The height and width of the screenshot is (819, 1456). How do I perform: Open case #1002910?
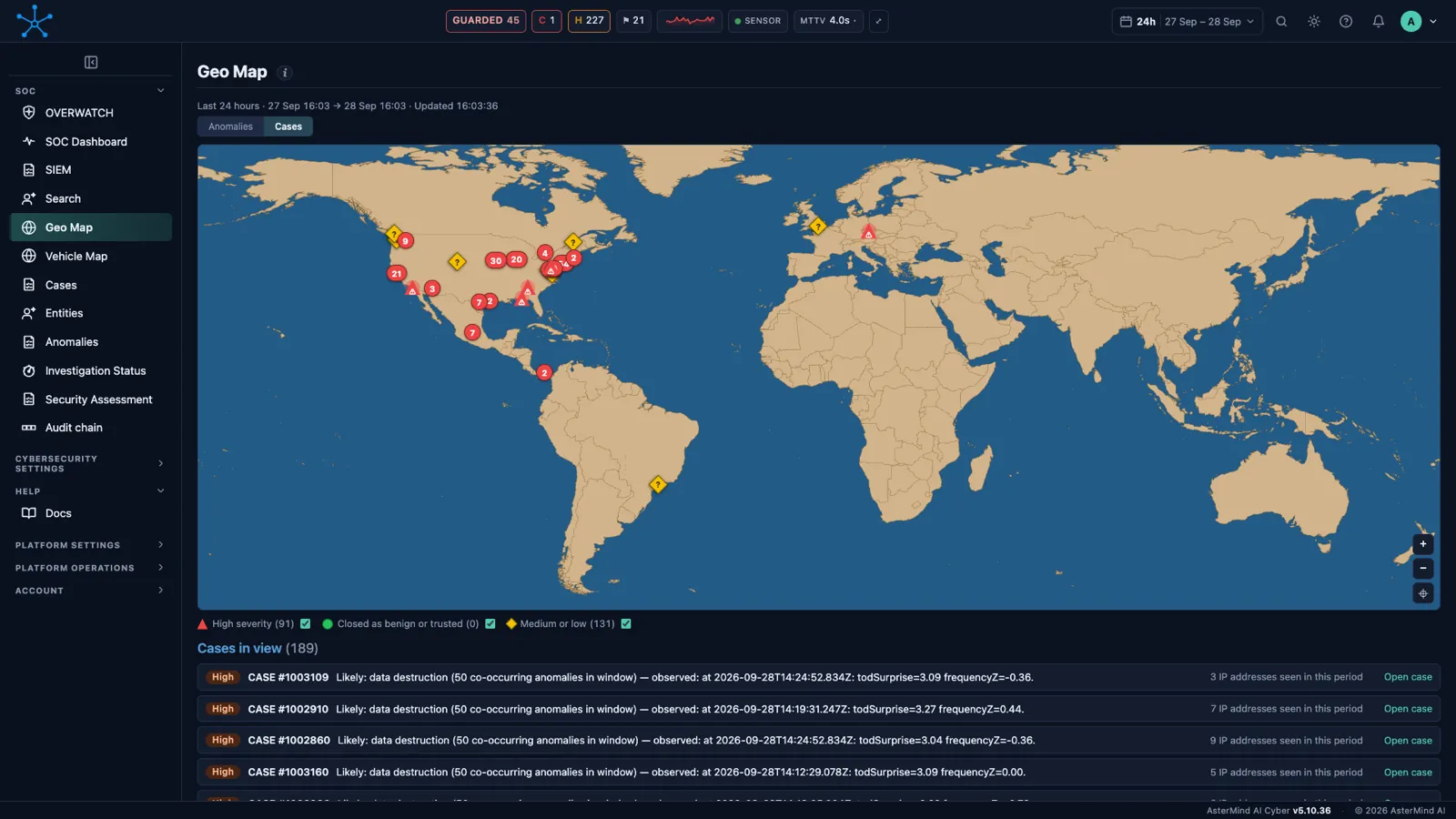click(1408, 709)
